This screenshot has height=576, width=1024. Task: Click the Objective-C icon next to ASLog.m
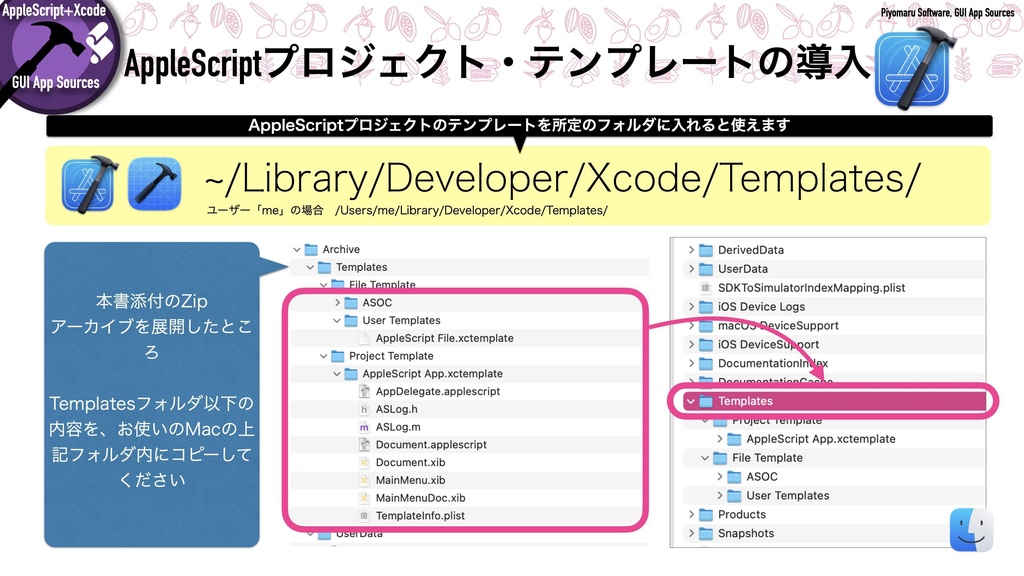click(366, 427)
